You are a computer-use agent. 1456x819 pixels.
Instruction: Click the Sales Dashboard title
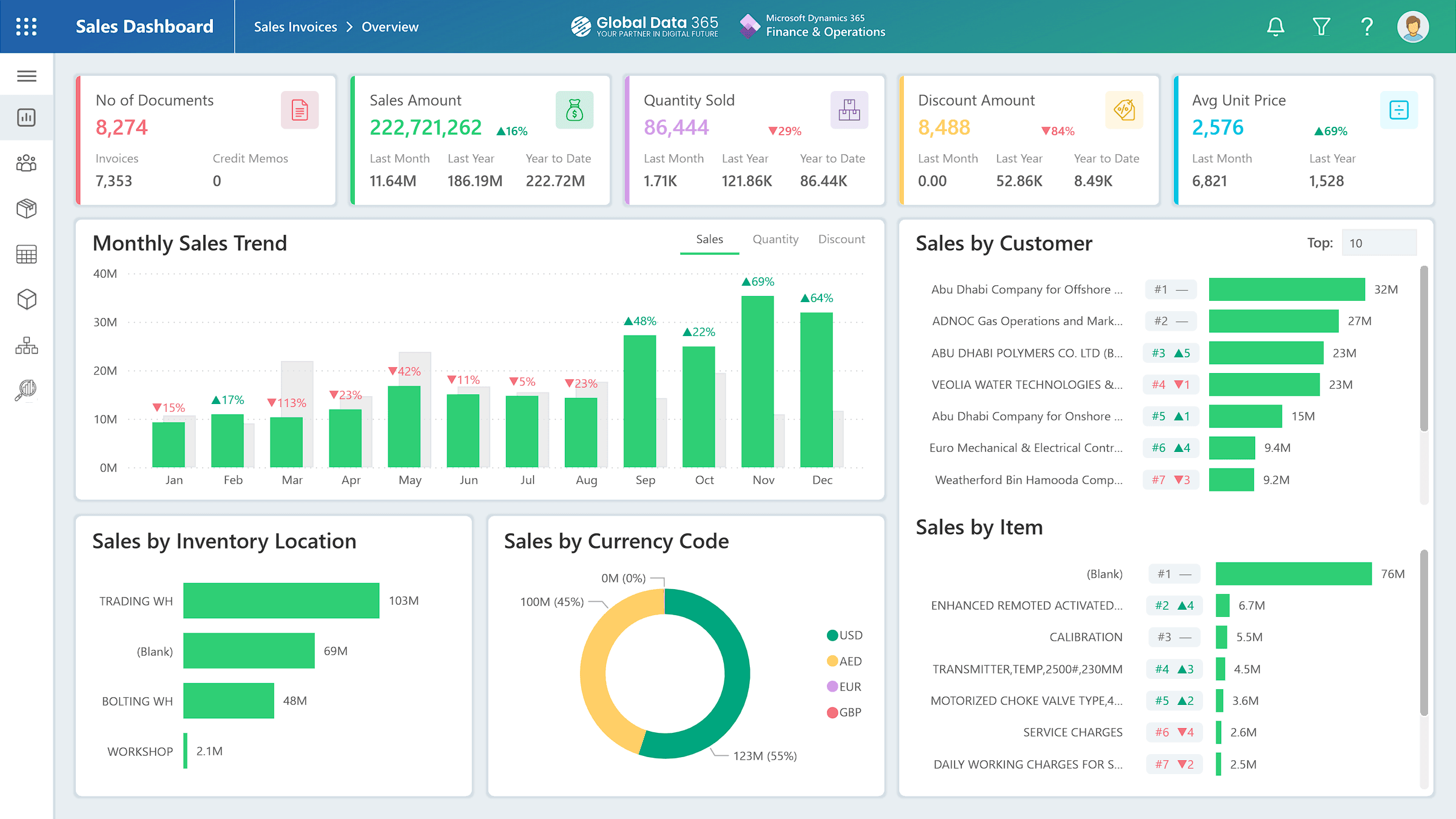[x=144, y=27]
